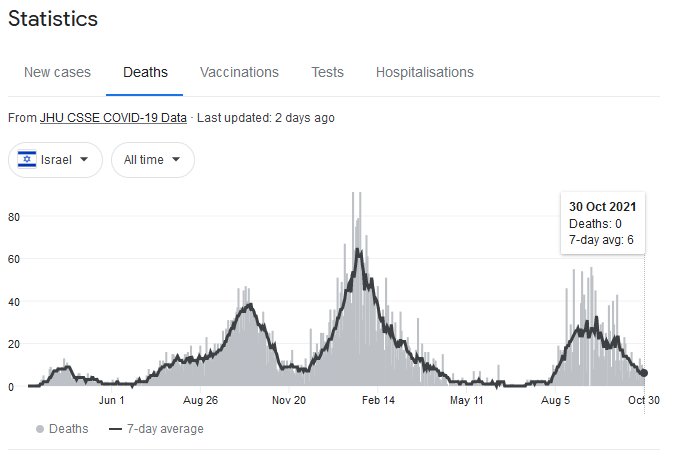Click the Deaths legend label
Image resolution: width=694 pixels, height=464 pixels.
pos(69,429)
